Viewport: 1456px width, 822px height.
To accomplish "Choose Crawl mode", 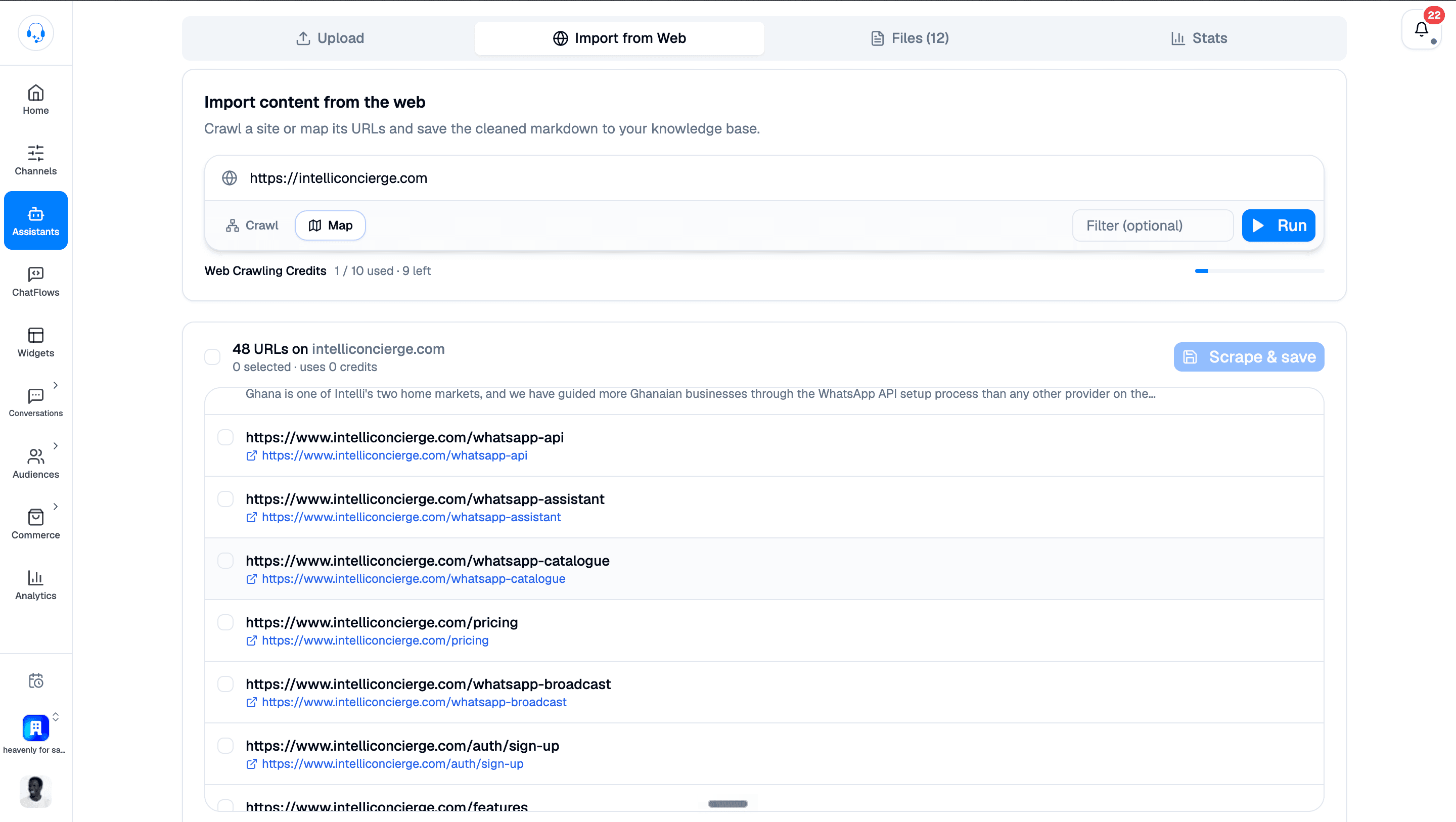I will (252, 225).
